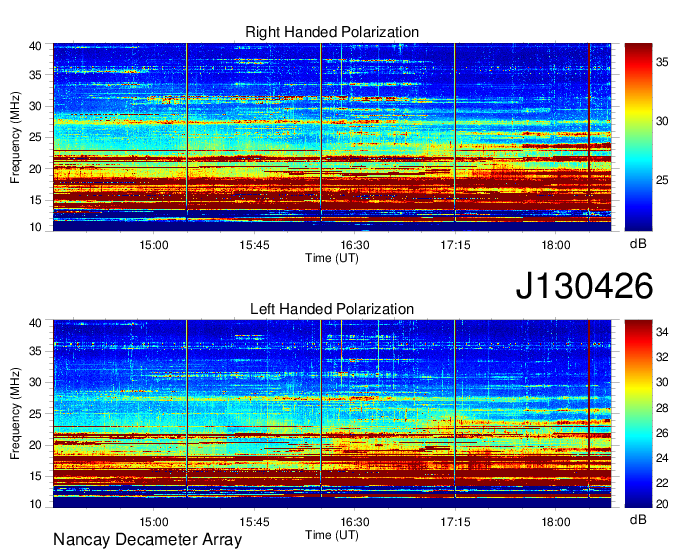The width and height of the screenshot is (680, 552).
Task: Click the 30 MHz label on Right Handed plot
Action: 35,106
